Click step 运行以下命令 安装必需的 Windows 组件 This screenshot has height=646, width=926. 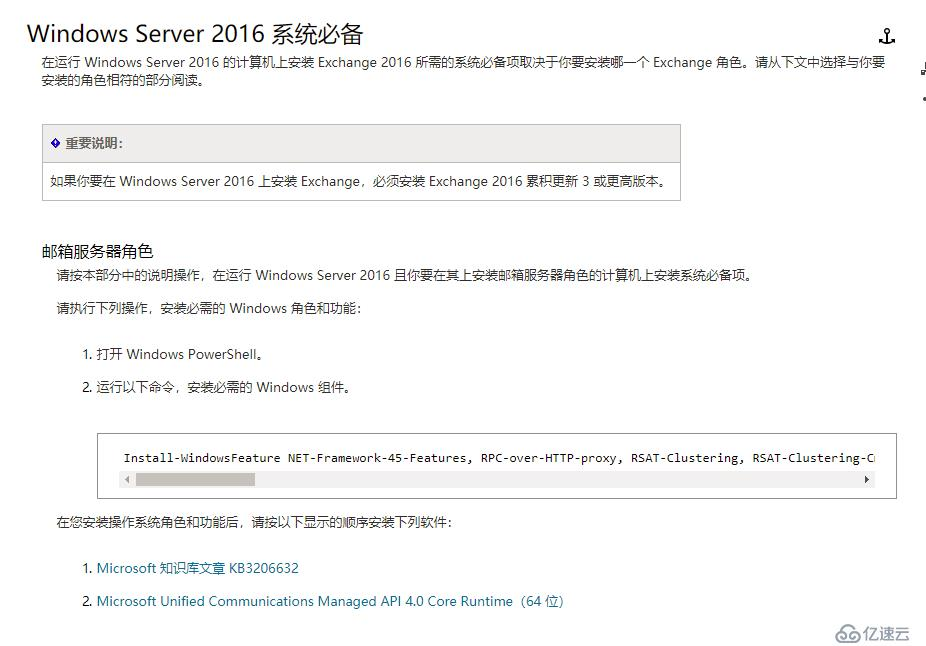click(223, 387)
